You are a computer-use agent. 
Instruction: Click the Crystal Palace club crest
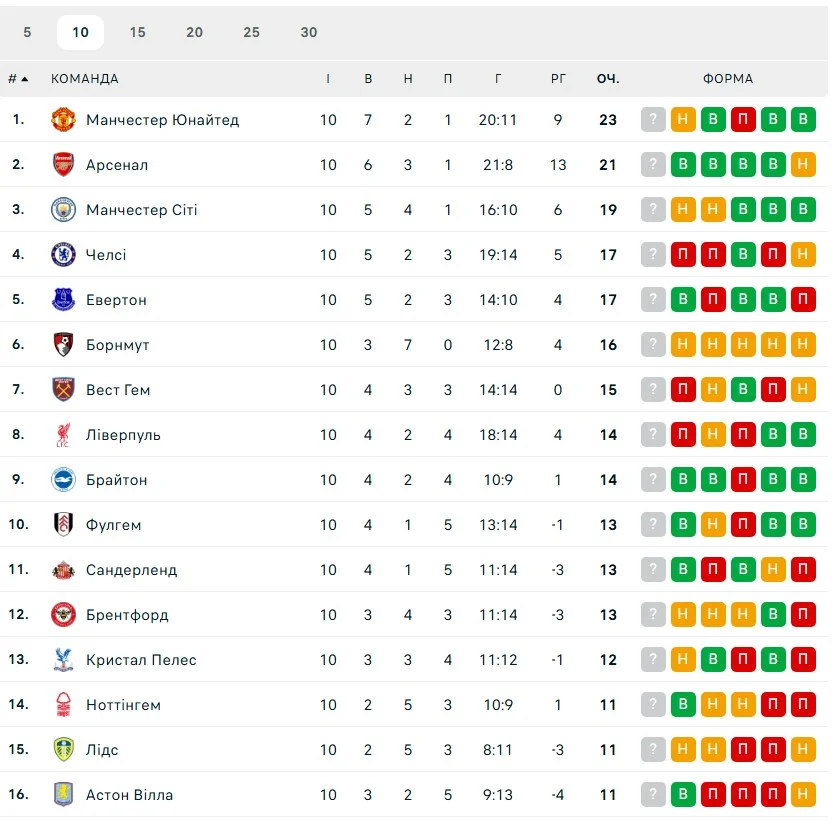(64, 660)
